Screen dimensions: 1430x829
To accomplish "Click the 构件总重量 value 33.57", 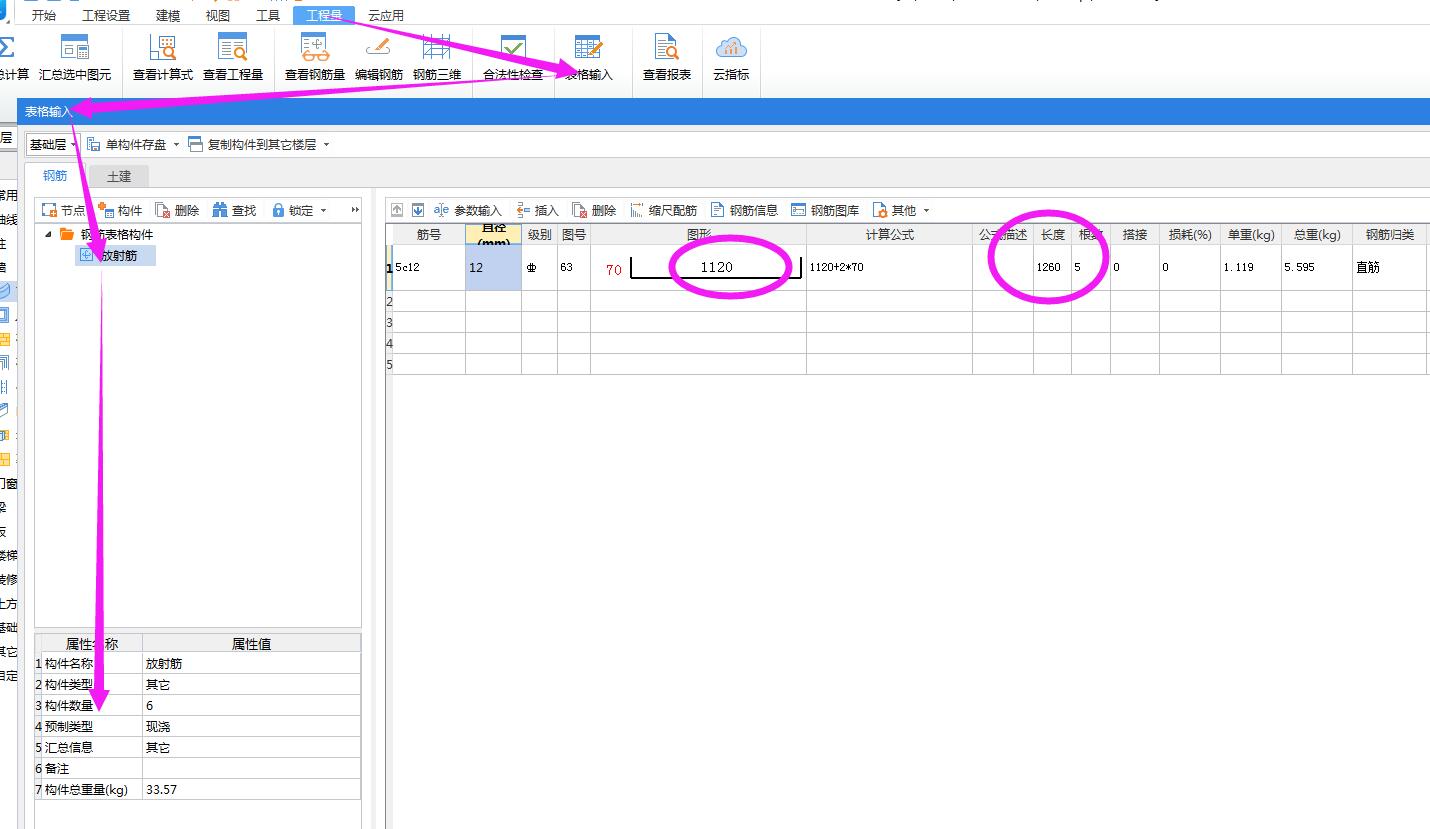I will (251, 789).
